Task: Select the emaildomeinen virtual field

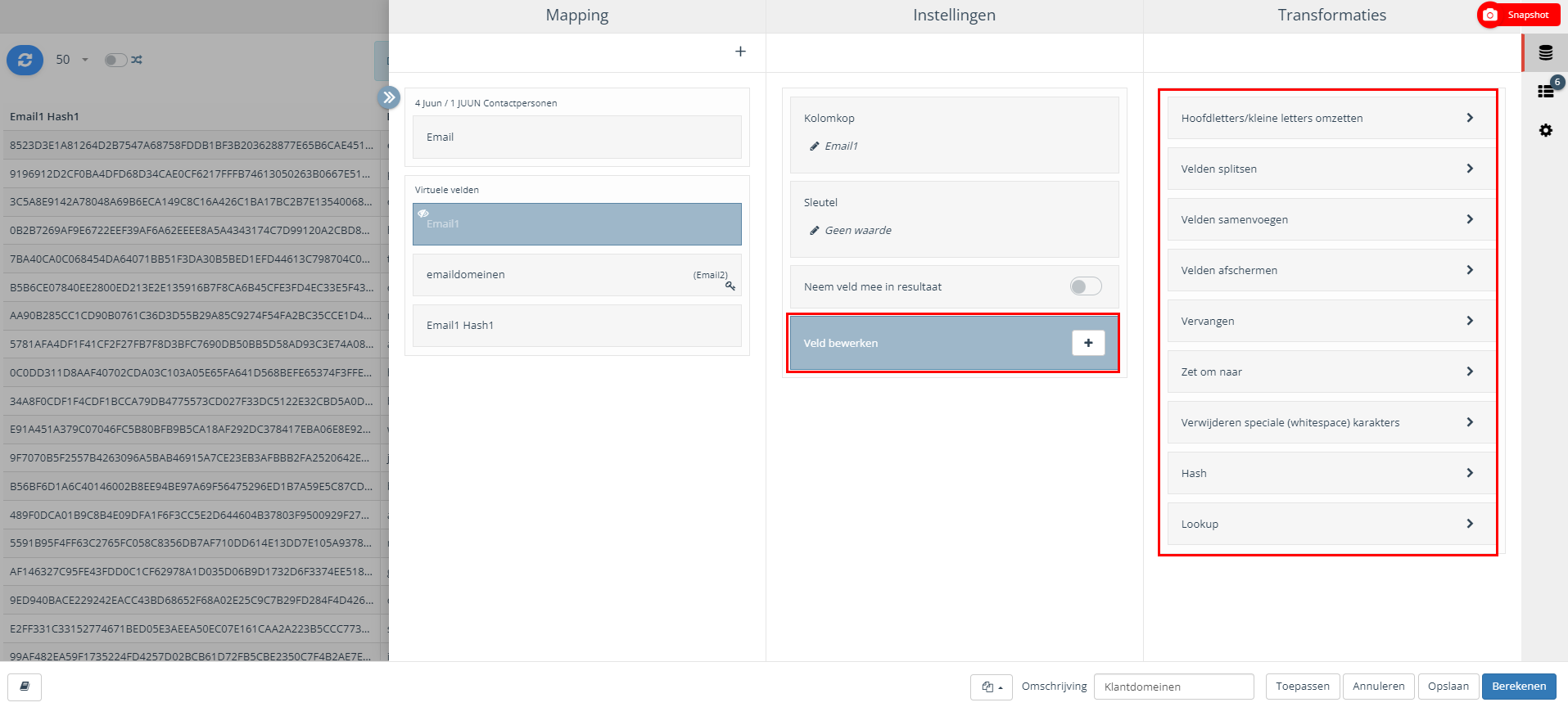Action: (576, 275)
